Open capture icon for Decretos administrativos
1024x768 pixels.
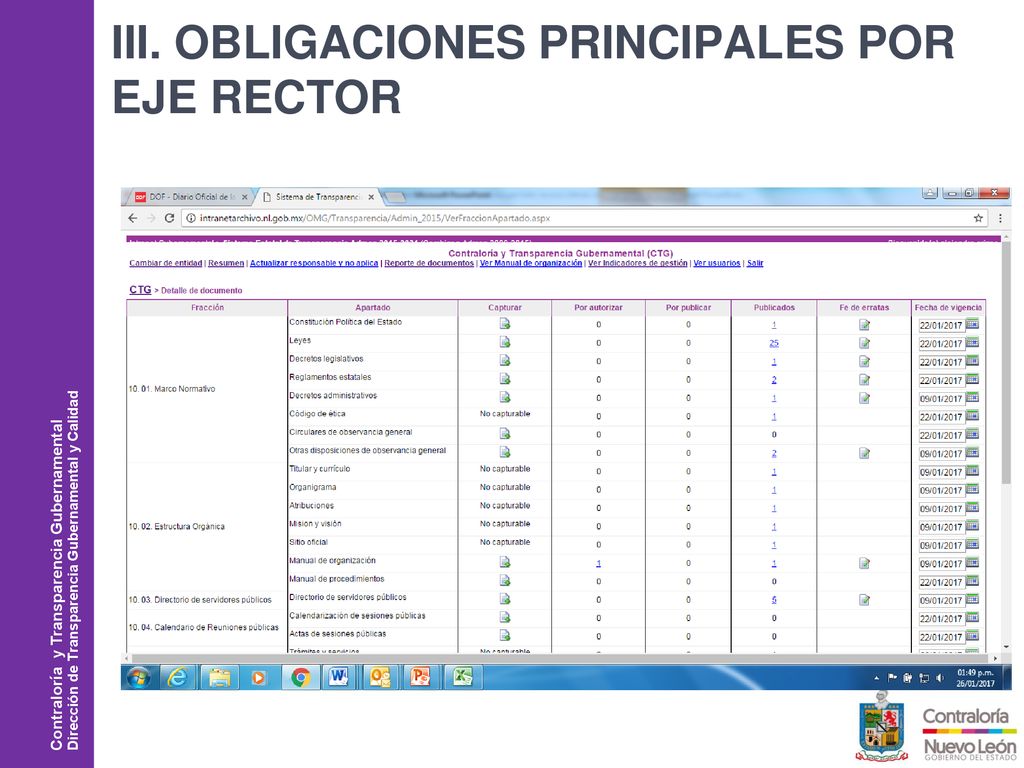(x=504, y=396)
